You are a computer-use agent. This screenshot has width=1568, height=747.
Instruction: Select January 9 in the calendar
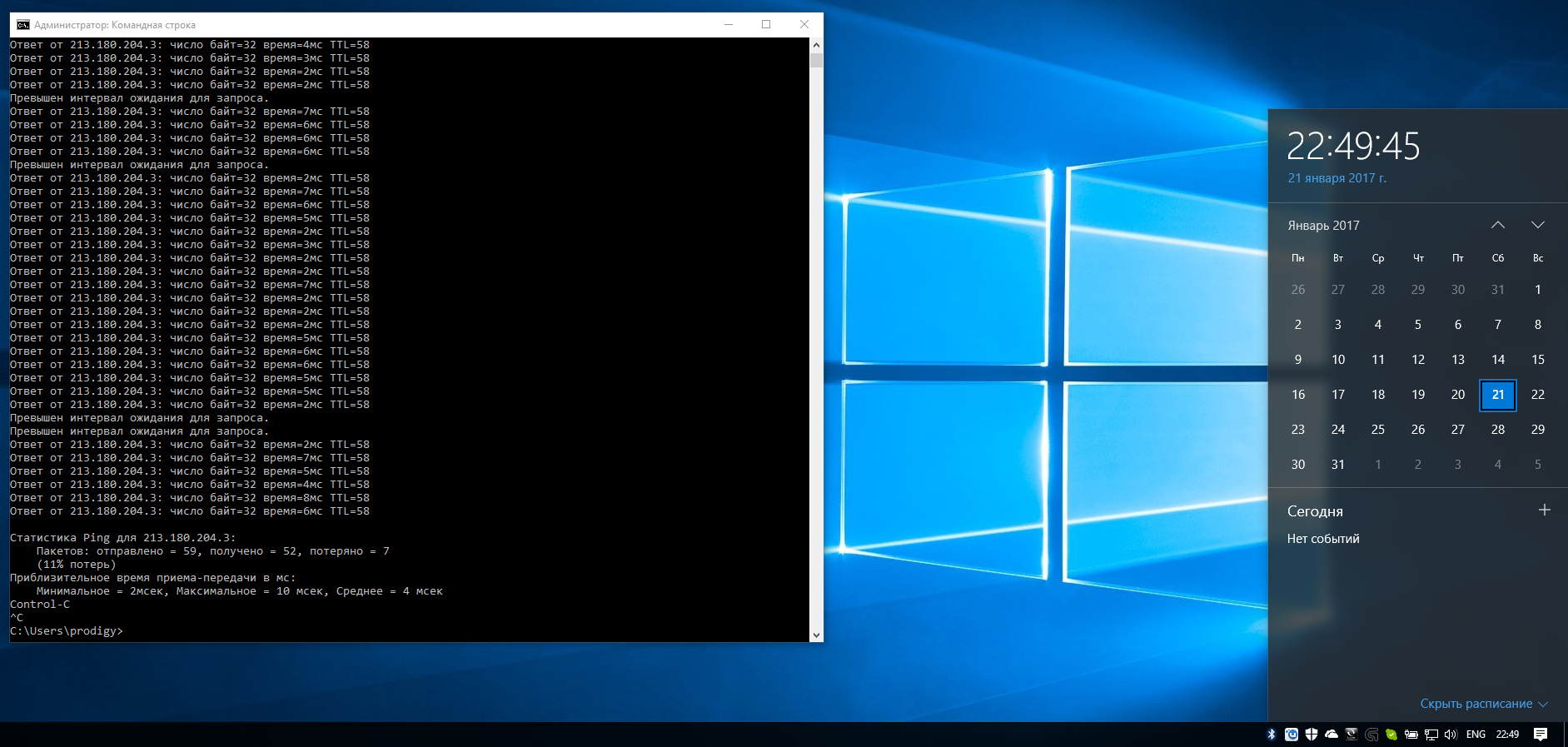1298,360
